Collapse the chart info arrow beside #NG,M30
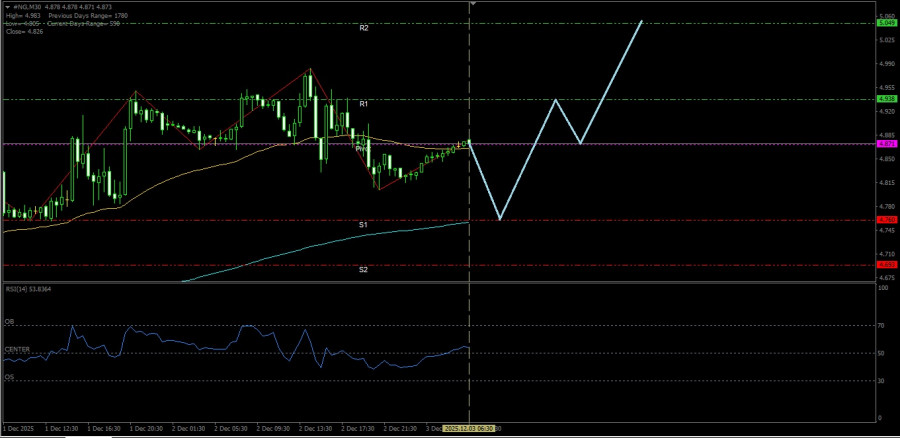 [x=7, y=6]
